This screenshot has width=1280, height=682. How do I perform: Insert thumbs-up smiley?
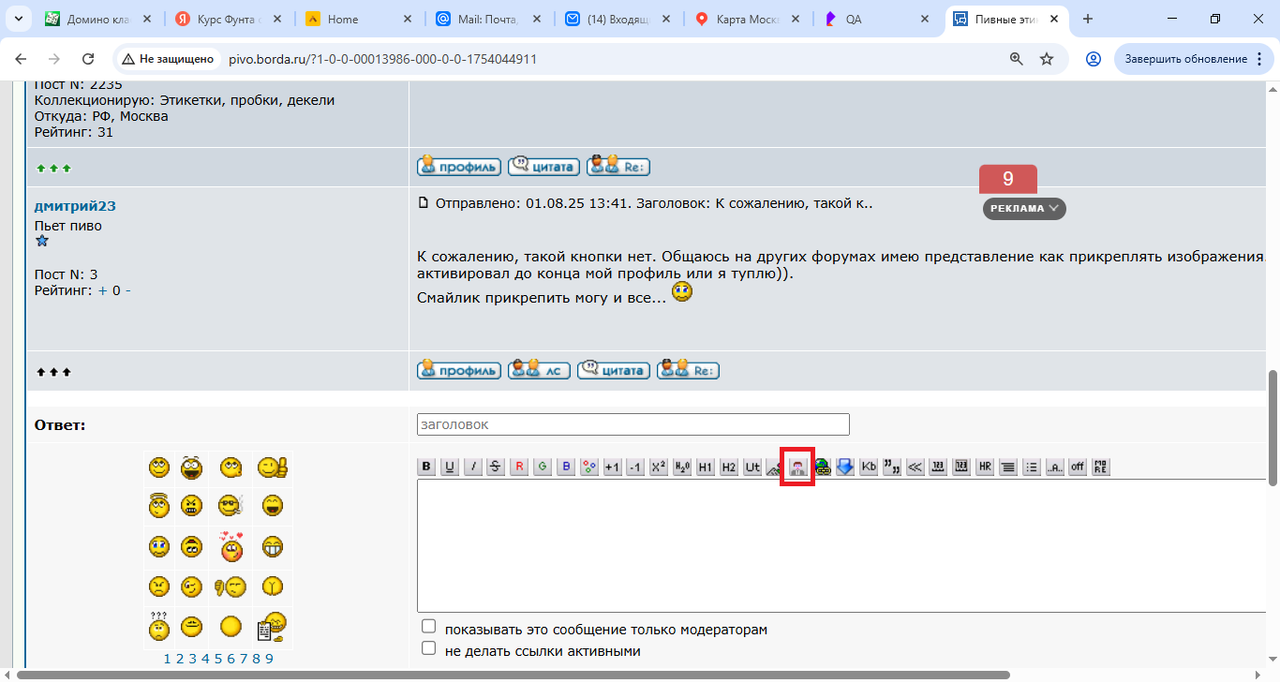(x=272, y=467)
